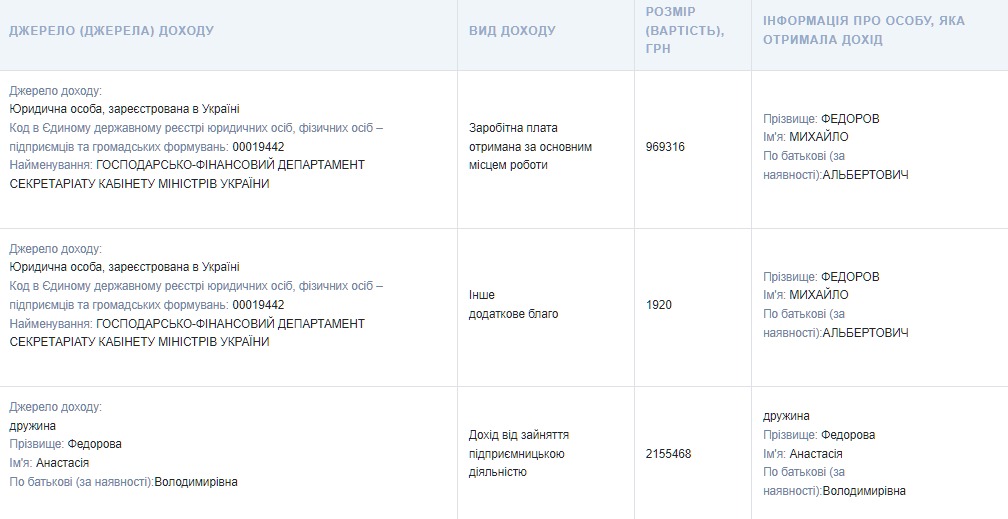The image size is (1008, 519).
Task: Click the "Інформація про особу" column header
Action: [x=864, y=30]
